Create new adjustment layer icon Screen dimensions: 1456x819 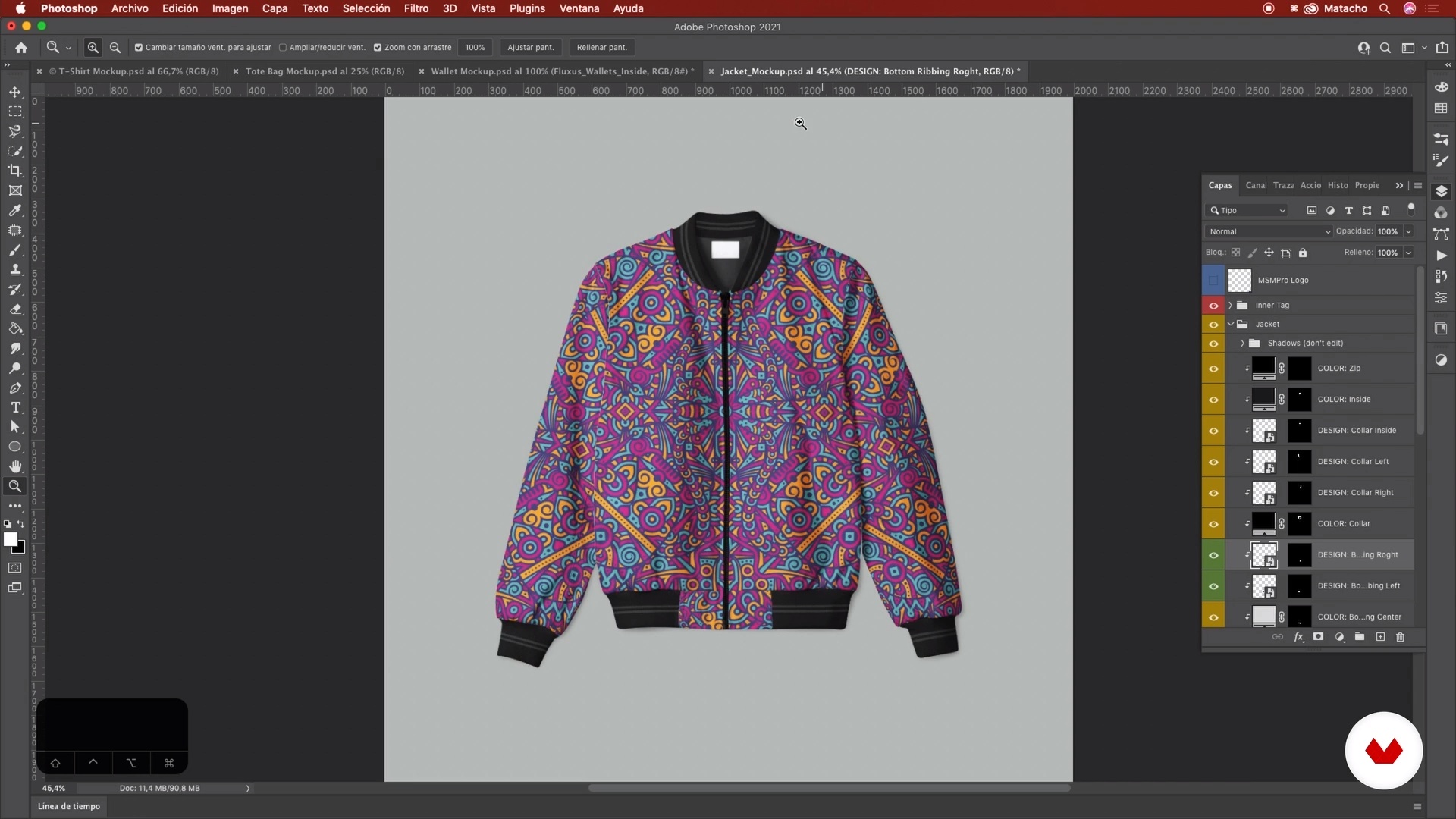(1339, 637)
